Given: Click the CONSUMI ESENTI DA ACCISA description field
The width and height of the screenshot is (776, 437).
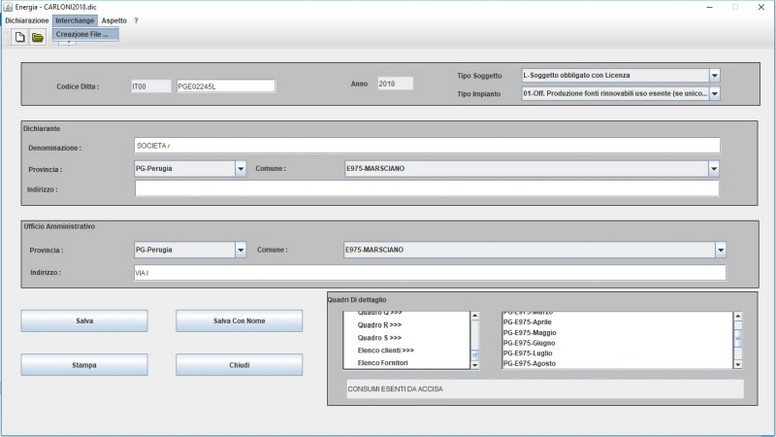Looking at the screenshot, I should pyautogui.click(x=545, y=389).
